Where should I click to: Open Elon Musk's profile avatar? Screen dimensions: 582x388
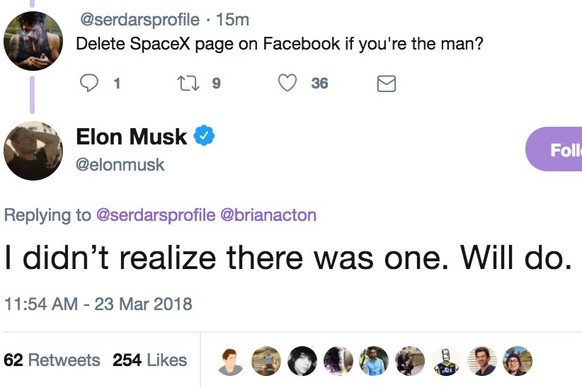(x=33, y=151)
